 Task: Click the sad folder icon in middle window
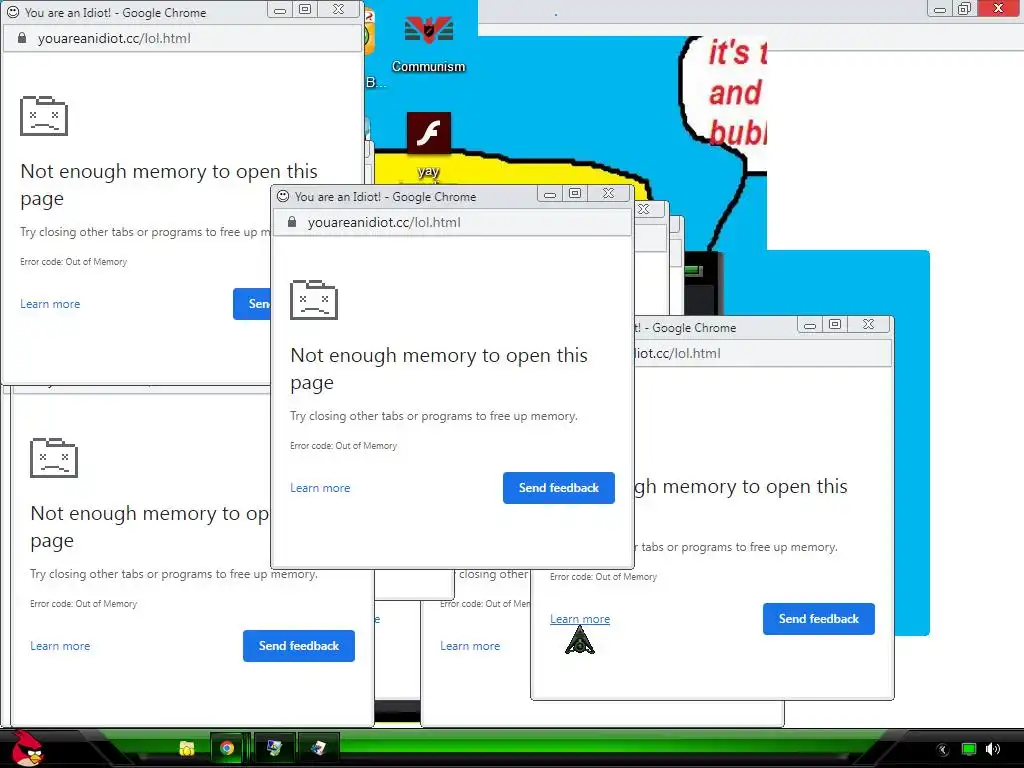pos(313,300)
